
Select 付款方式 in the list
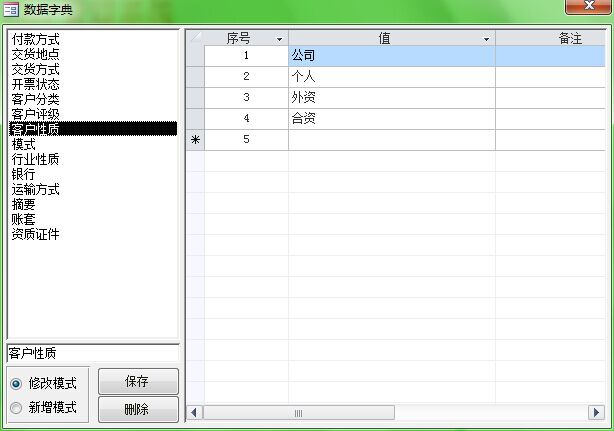click(93, 39)
